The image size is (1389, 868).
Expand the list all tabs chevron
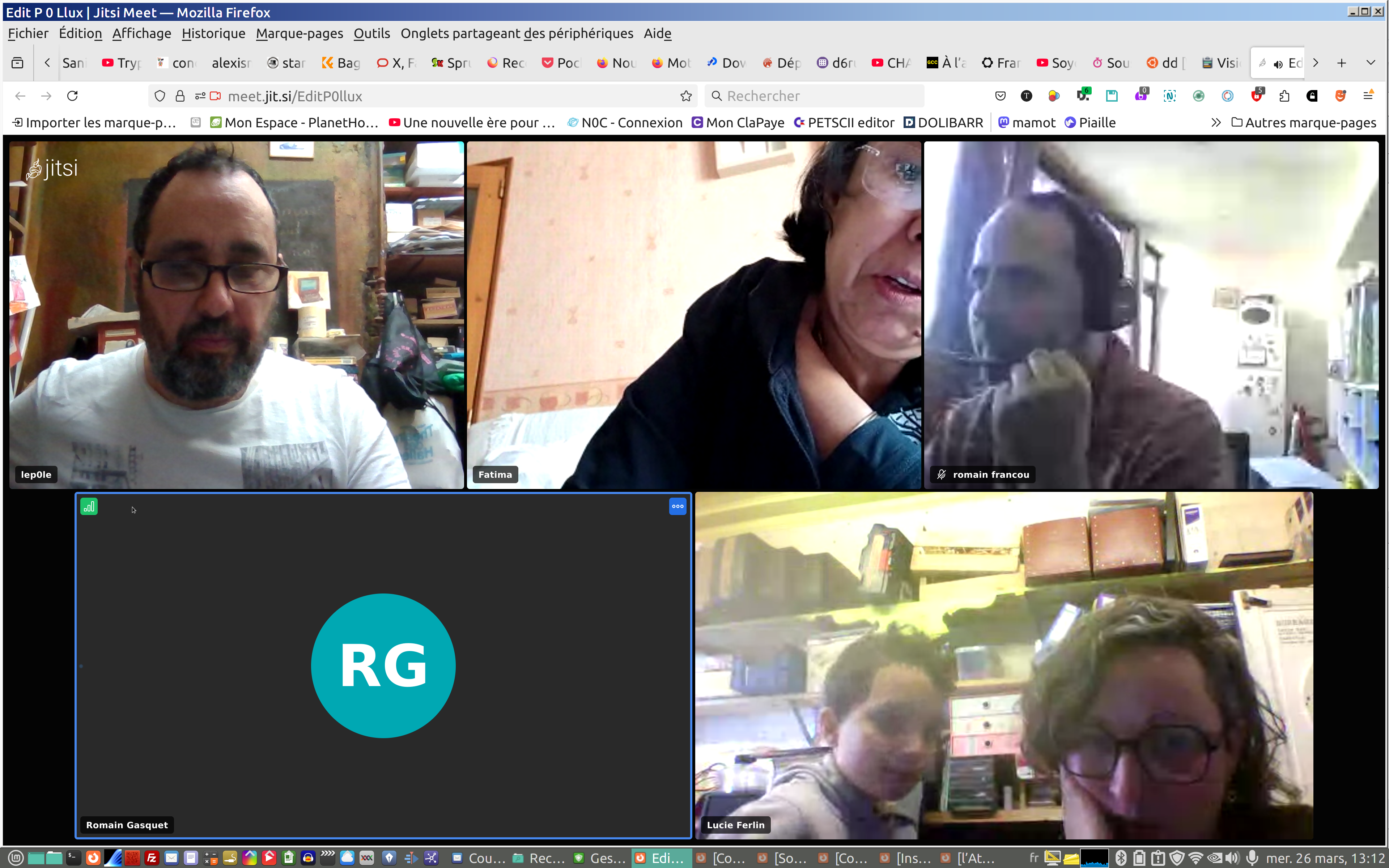point(1371,63)
